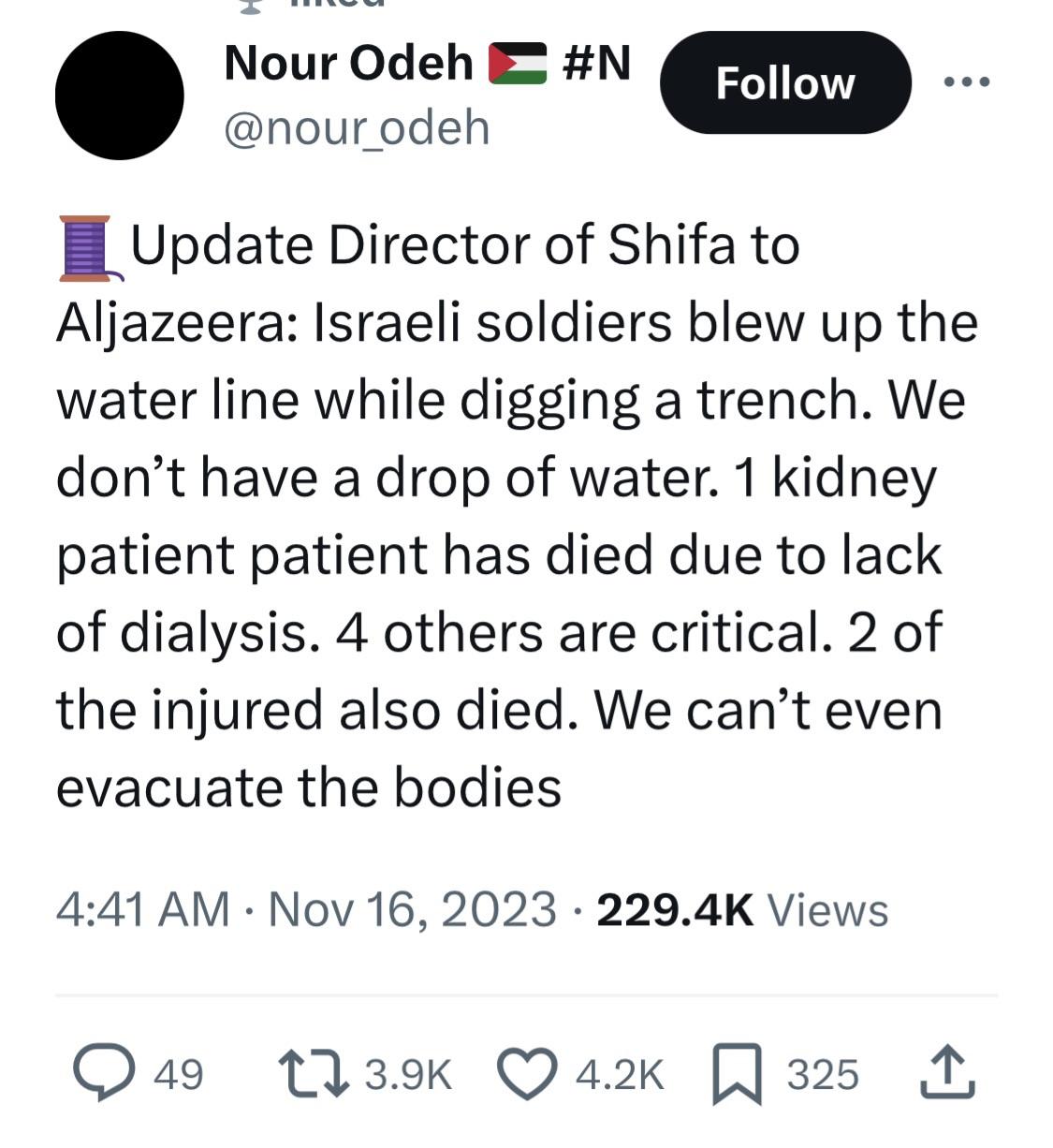Click the 3.9K reposts count
Viewport: 1053px width, 1148px height.
[x=408, y=1075]
